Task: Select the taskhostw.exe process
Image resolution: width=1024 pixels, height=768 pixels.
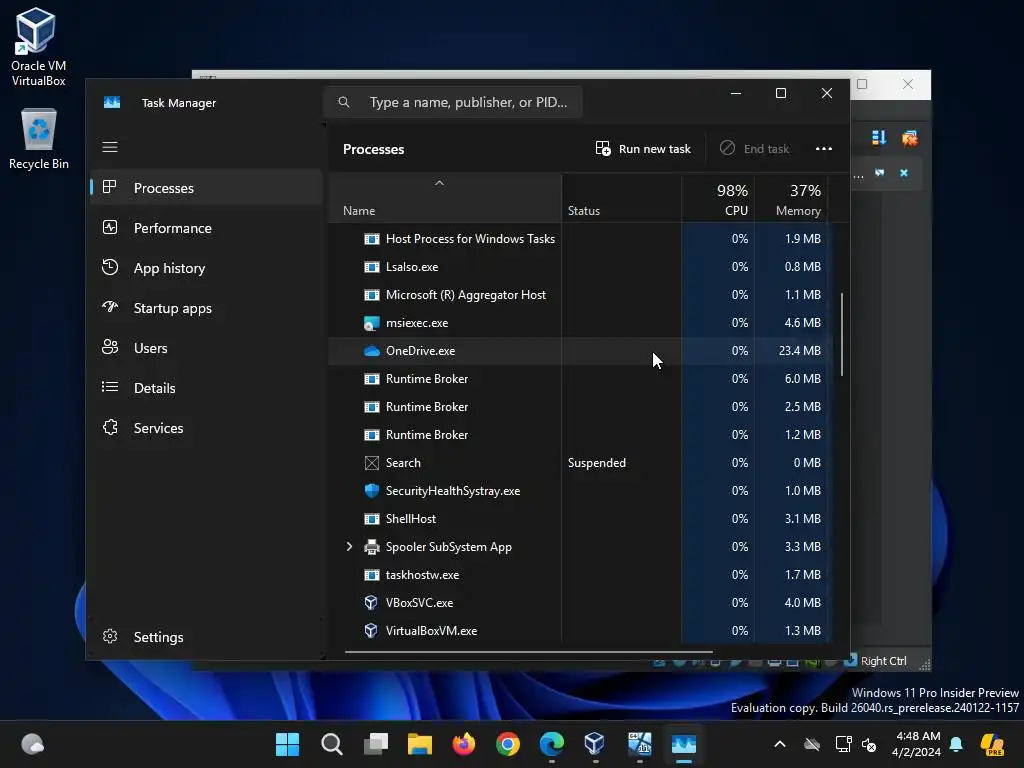Action: pos(579,575)
